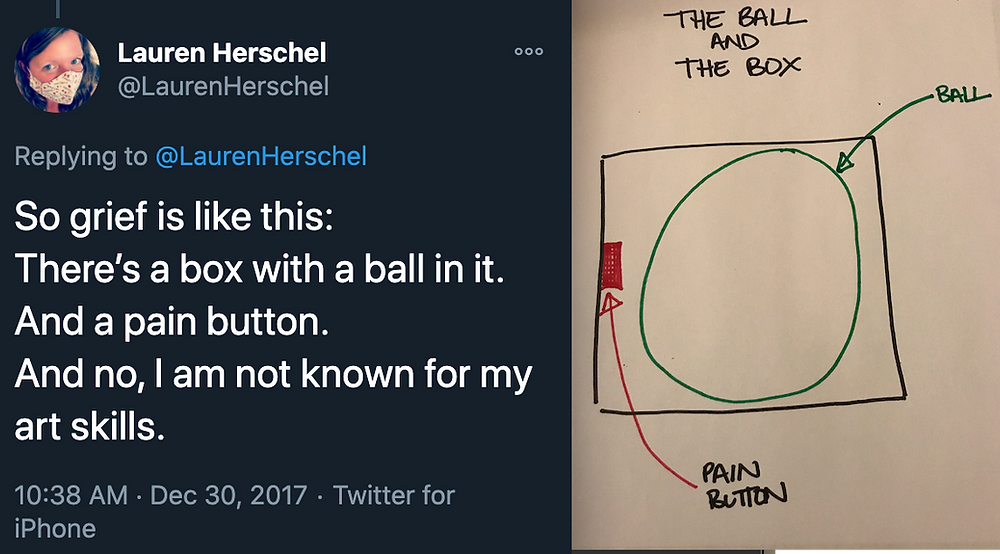The height and width of the screenshot is (554, 1000).
Task: Open the attached ball and box drawing
Action: (x=785, y=274)
